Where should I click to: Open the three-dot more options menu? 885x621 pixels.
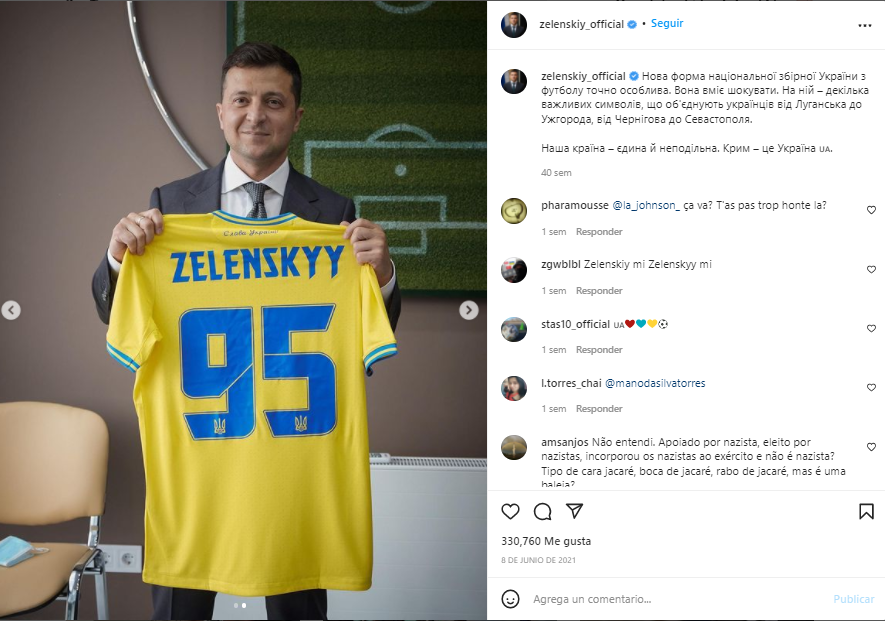(865, 25)
